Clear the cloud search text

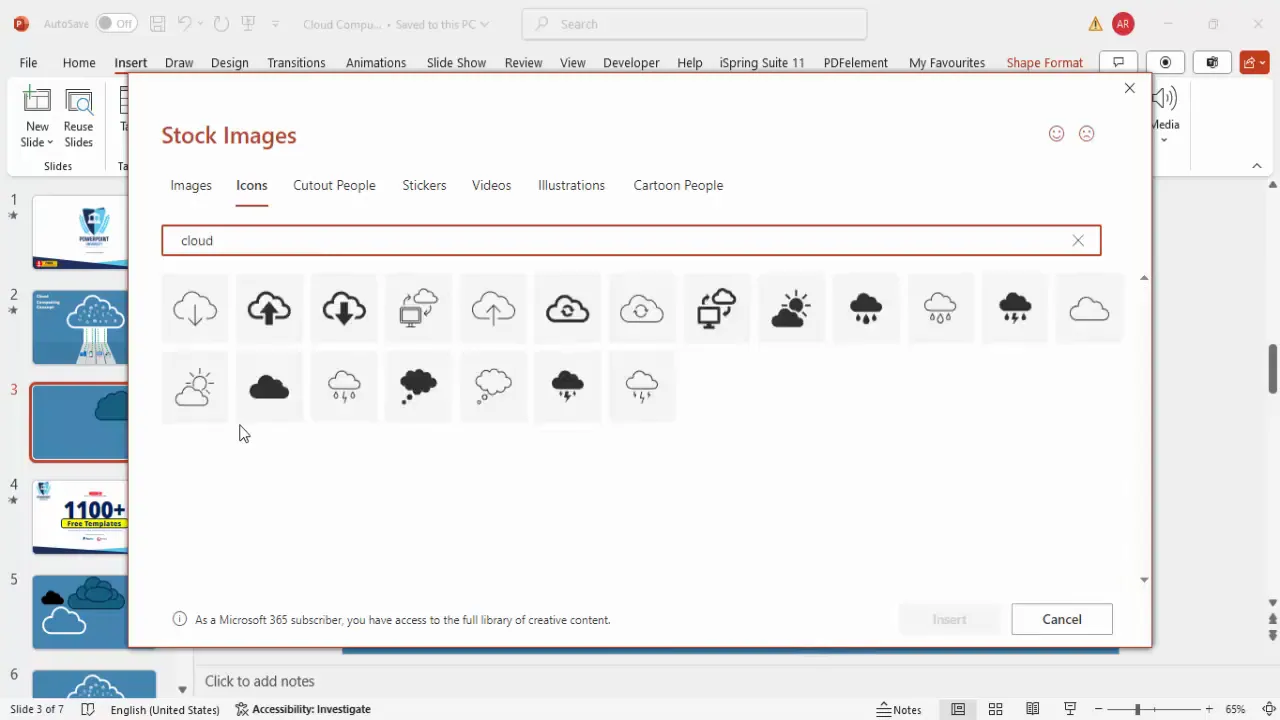click(x=1078, y=240)
